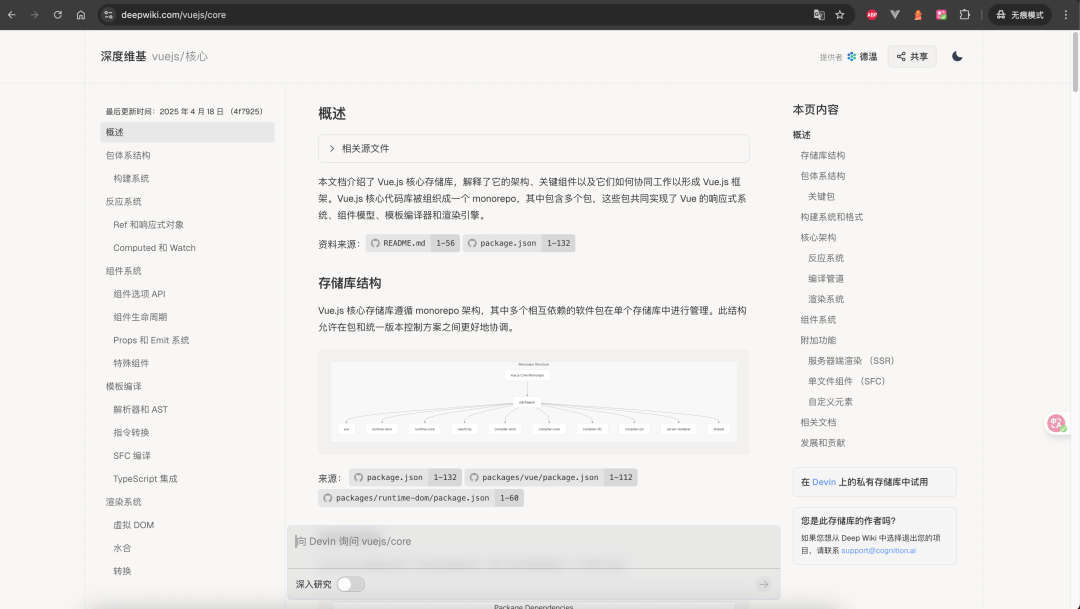Viewport: 1080px width, 609px height.
Task: Click the orange figure extension icon
Action: (x=918, y=14)
